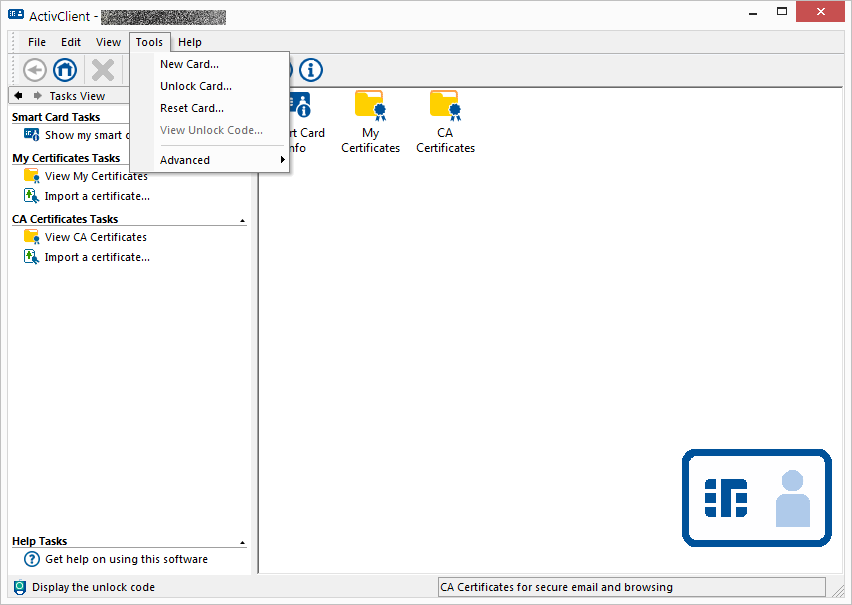Image resolution: width=852 pixels, height=605 pixels.
Task: Minimize the ActivClient window
Action: (x=753, y=13)
